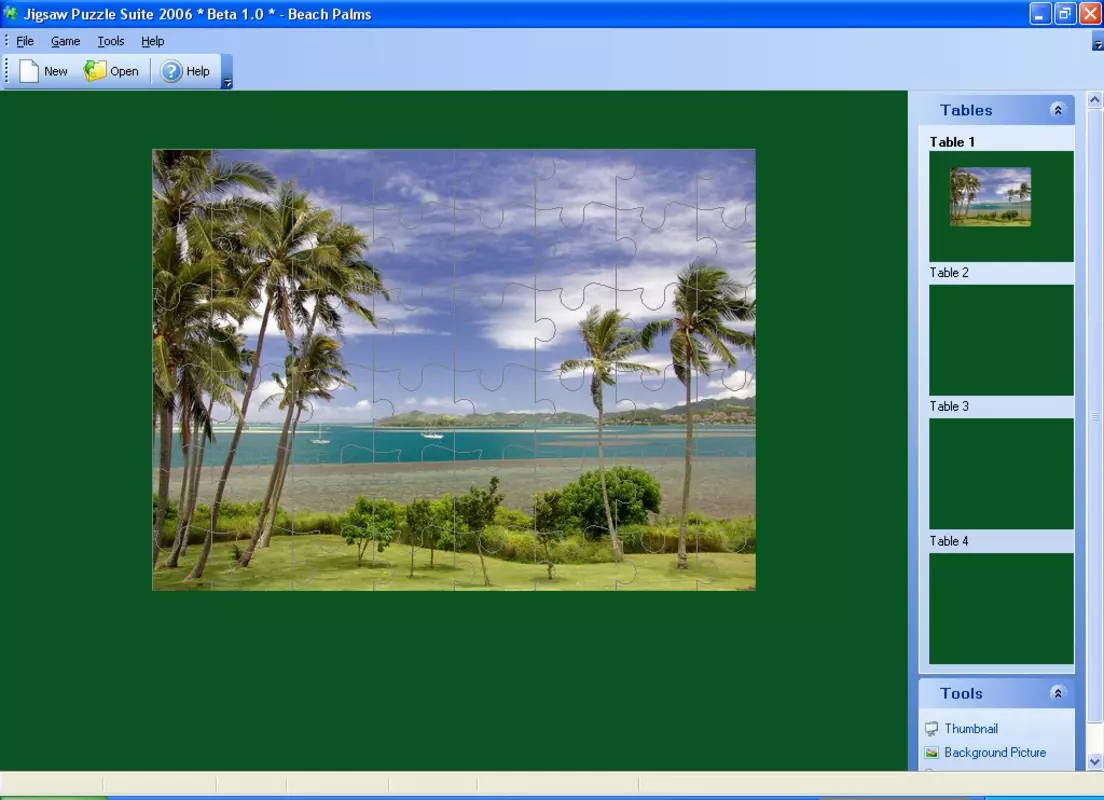The height and width of the screenshot is (800, 1104).
Task: Click the Thumbnail link in Tools
Action: click(971, 728)
